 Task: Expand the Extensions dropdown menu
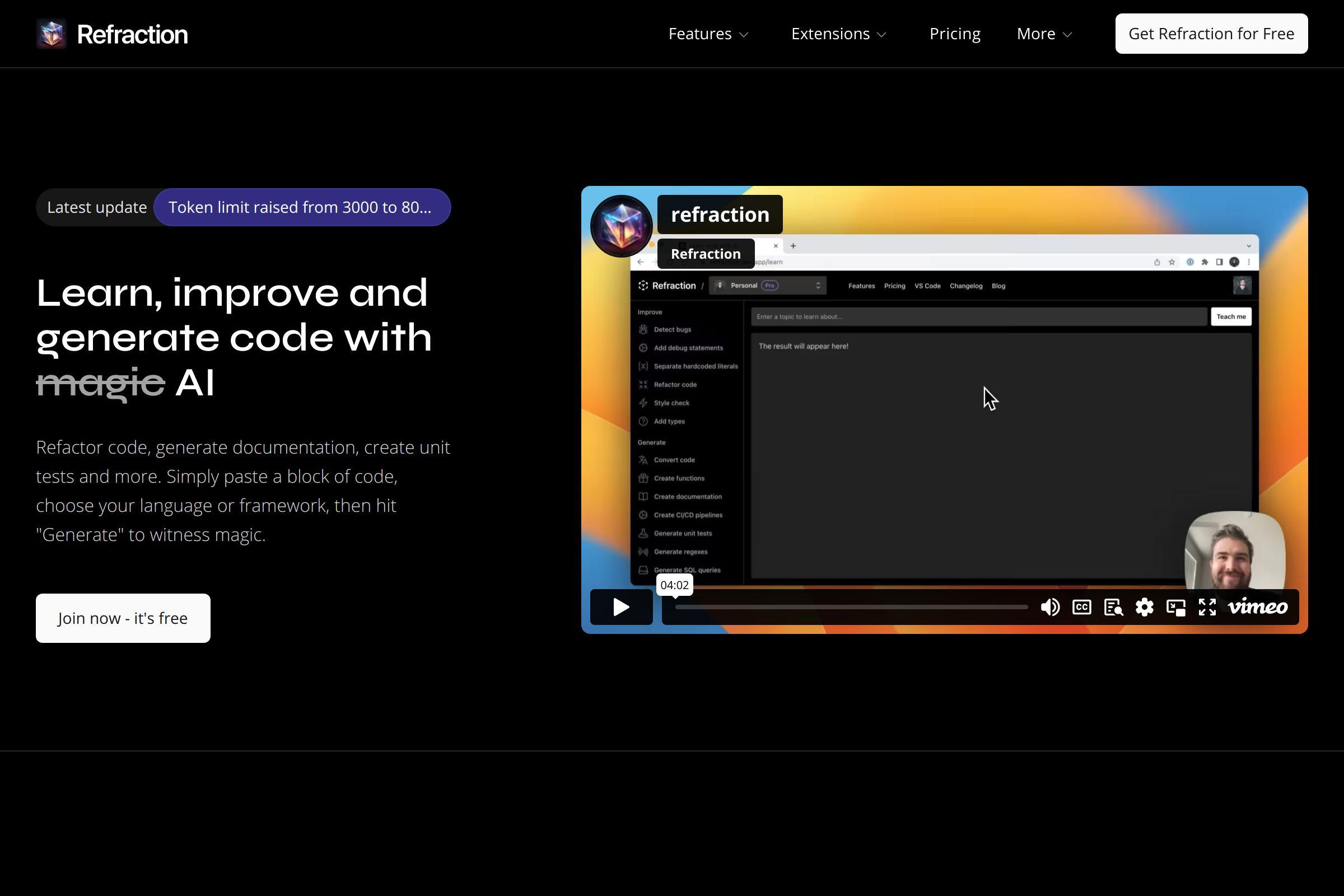[838, 34]
